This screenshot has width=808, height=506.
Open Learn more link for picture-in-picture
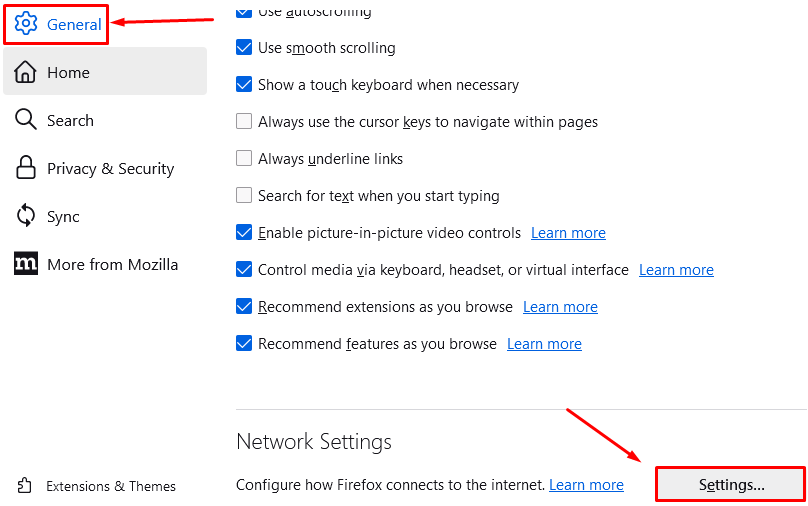[x=568, y=233]
